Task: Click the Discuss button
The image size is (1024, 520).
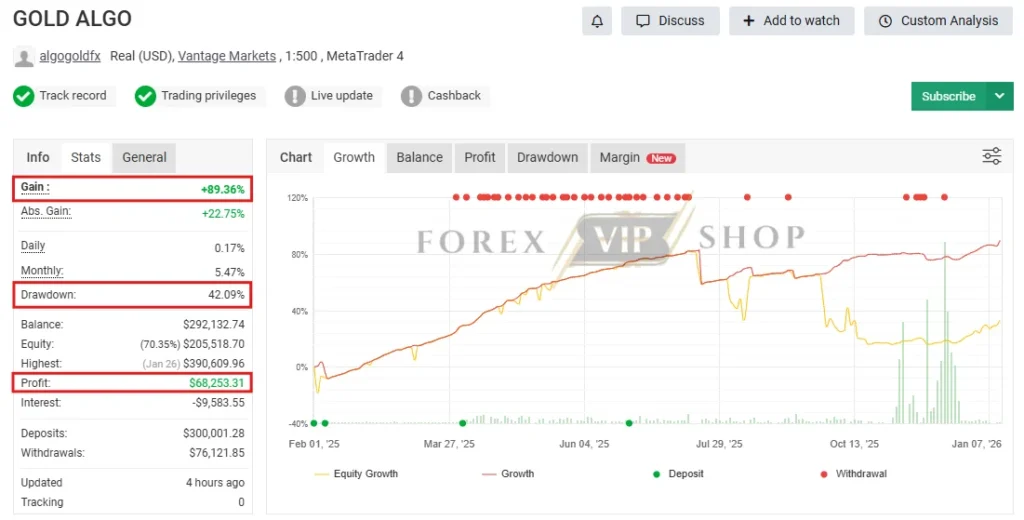Action: point(670,21)
